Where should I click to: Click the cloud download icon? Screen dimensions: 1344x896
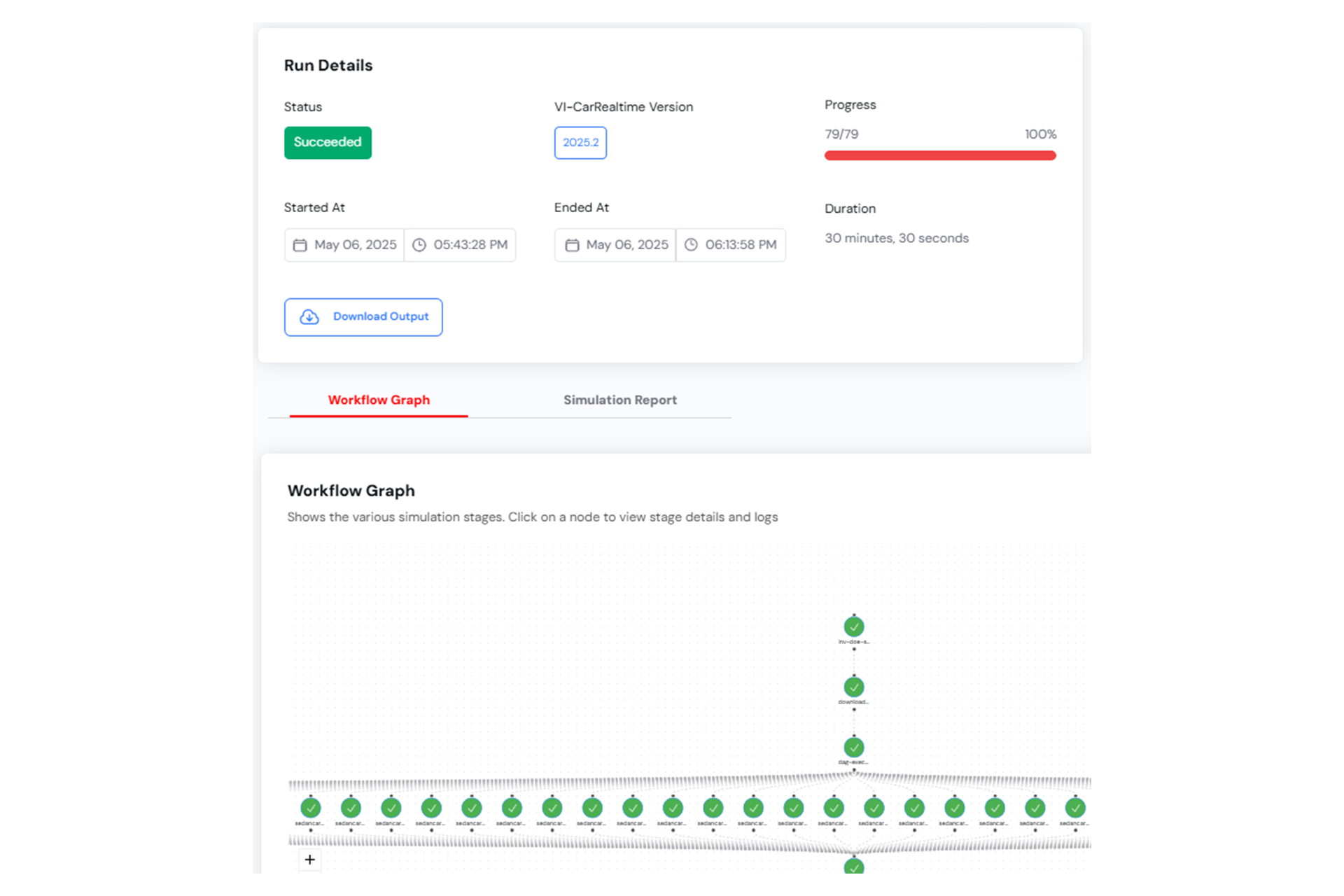coord(309,317)
